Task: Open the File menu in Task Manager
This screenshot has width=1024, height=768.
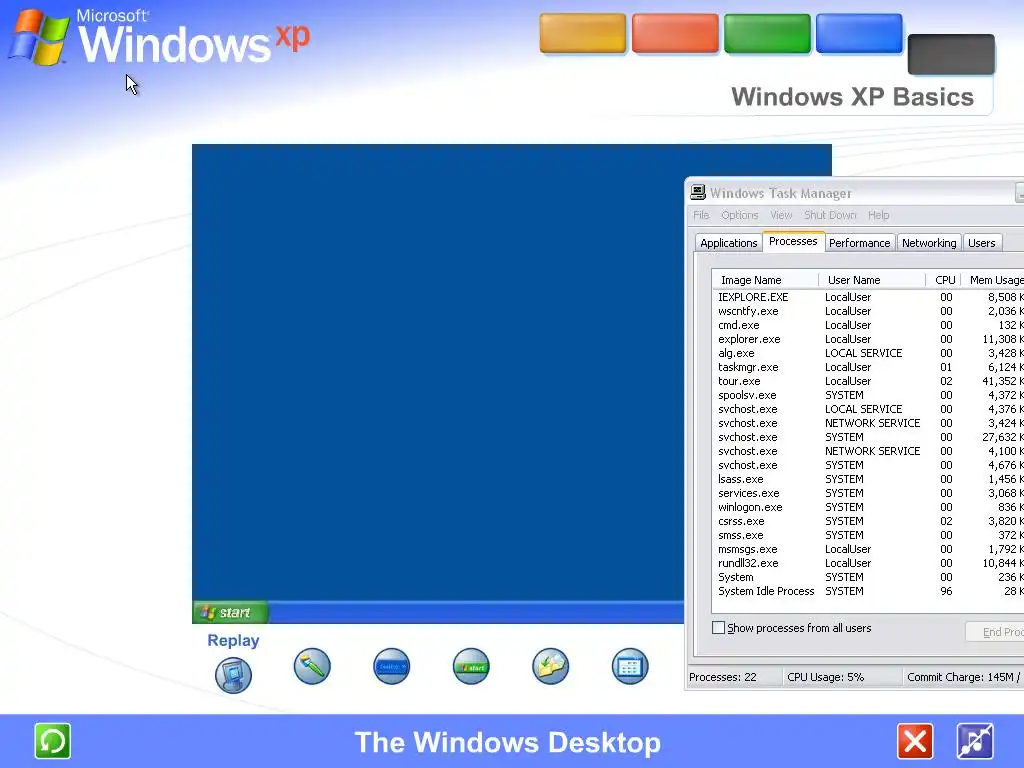Action: click(701, 215)
